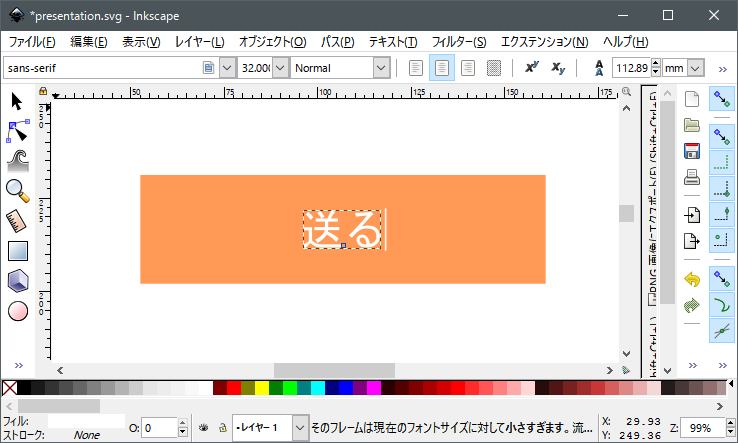Activate the Zoom magnifier tool
738x443 pixels.
[18, 191]
